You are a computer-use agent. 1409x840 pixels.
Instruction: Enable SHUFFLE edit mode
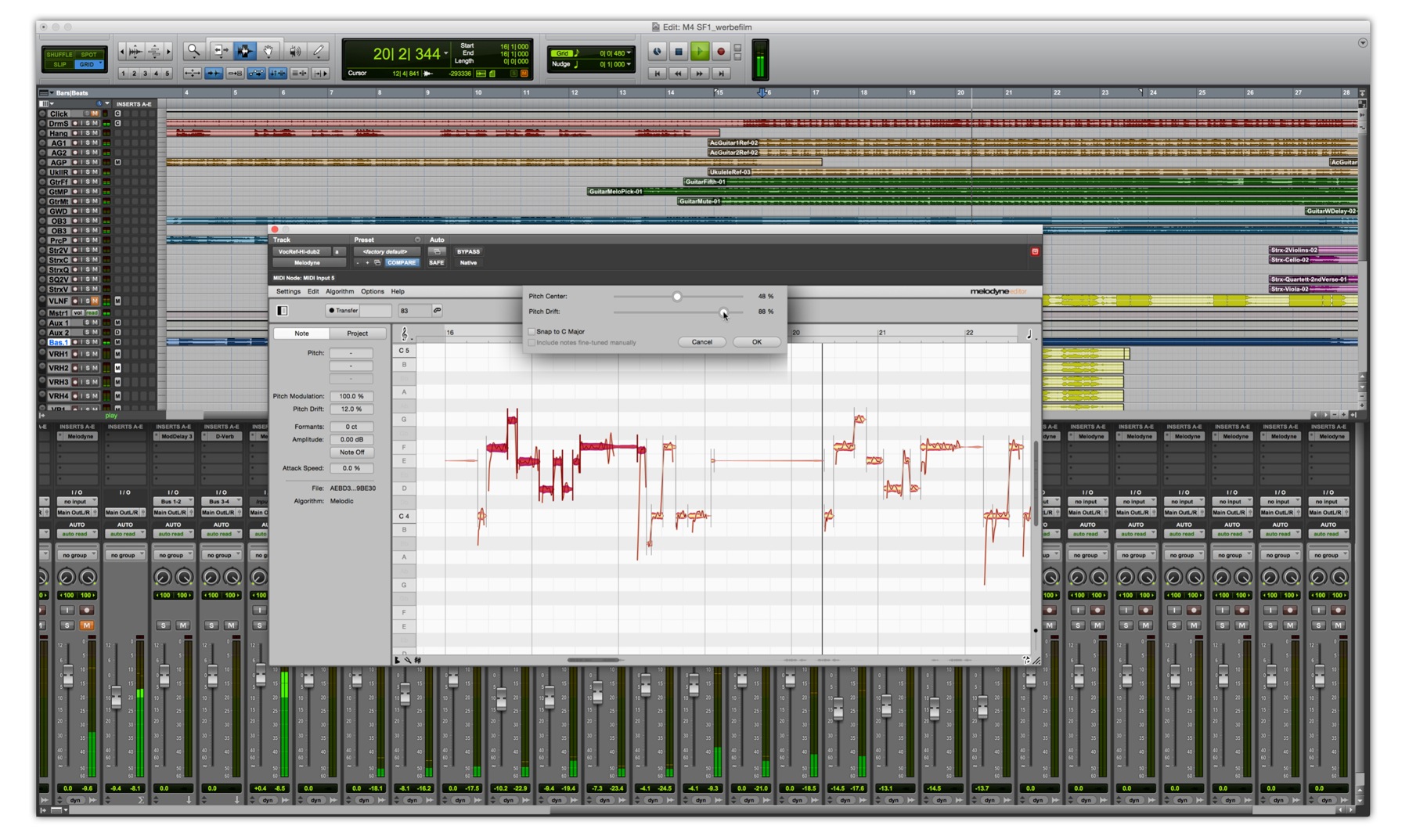pyautogui.click(x=59, y=54)
